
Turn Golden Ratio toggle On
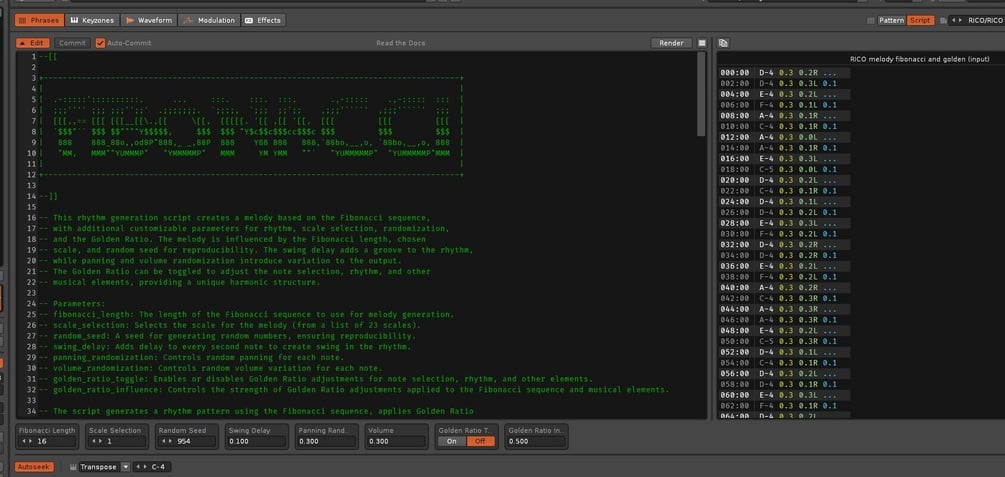[452, 441]
